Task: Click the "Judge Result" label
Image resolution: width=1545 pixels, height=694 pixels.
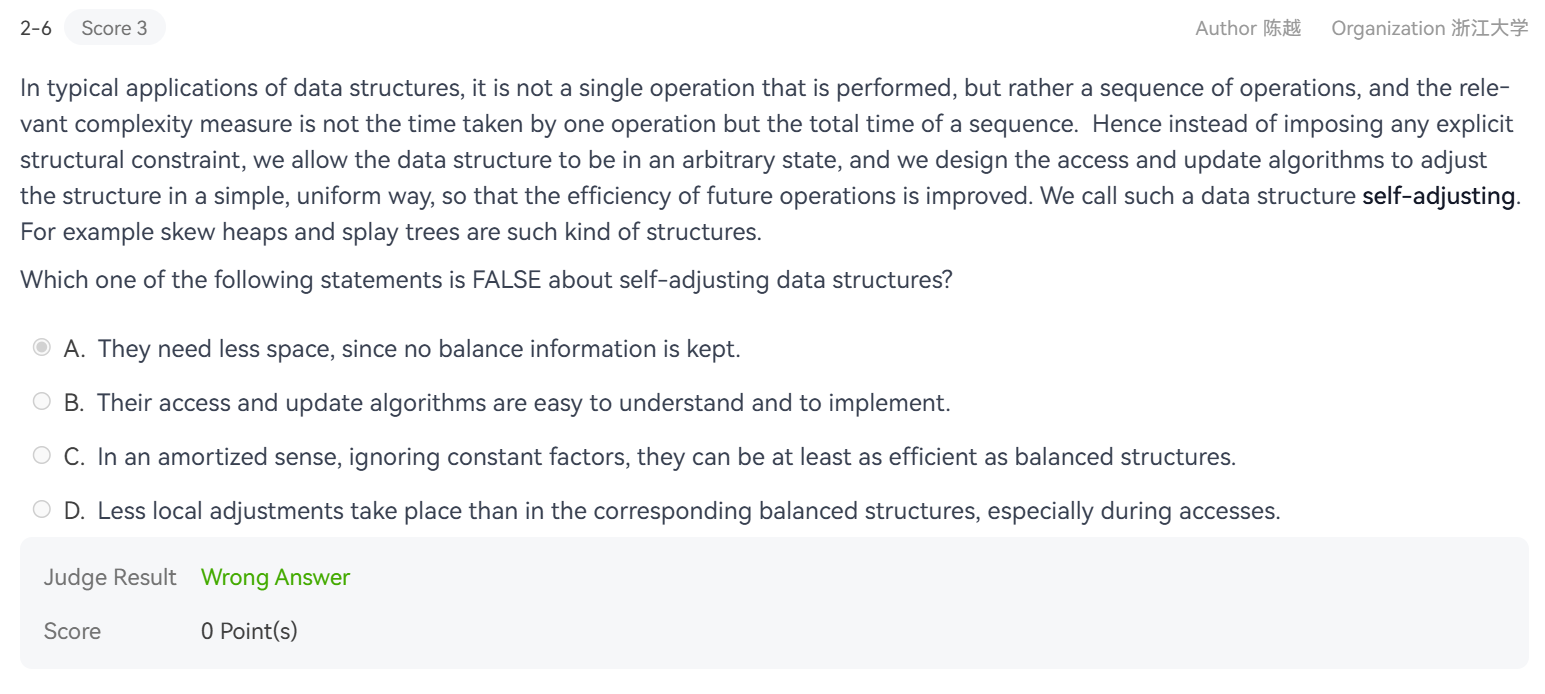Action: tap(110, 578)
